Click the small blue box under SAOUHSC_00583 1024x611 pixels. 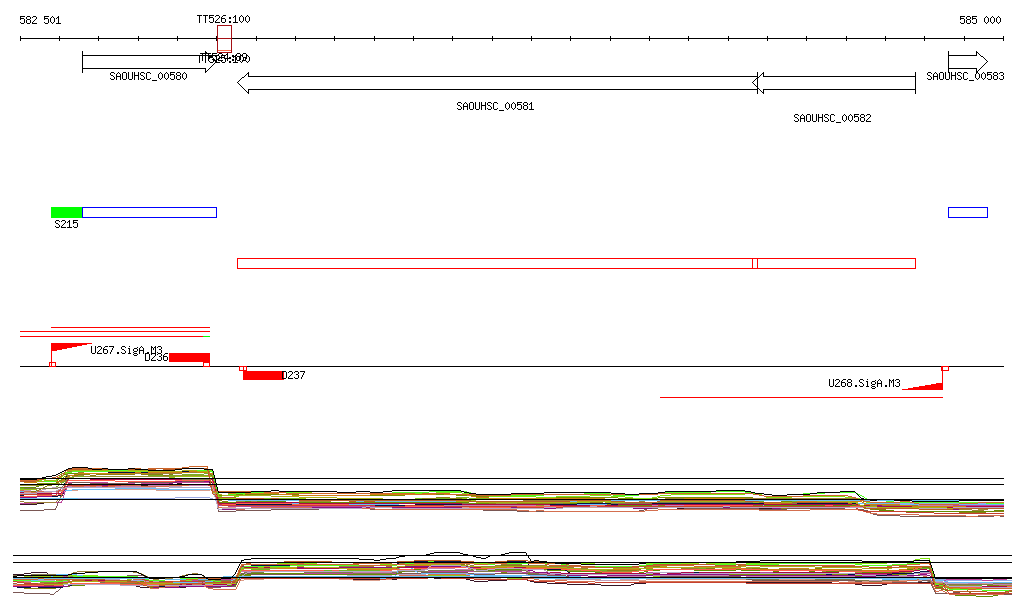pos(968,212)
